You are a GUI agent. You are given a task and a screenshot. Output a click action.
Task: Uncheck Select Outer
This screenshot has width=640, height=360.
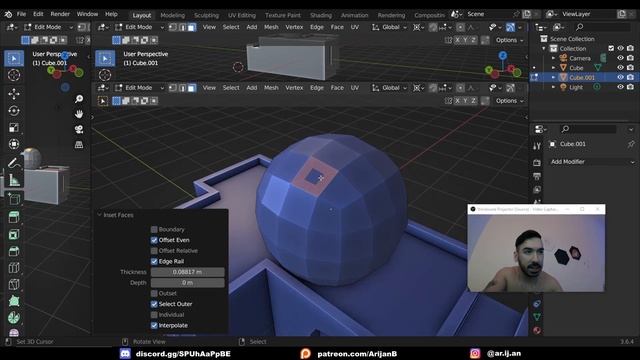point(154,304)
